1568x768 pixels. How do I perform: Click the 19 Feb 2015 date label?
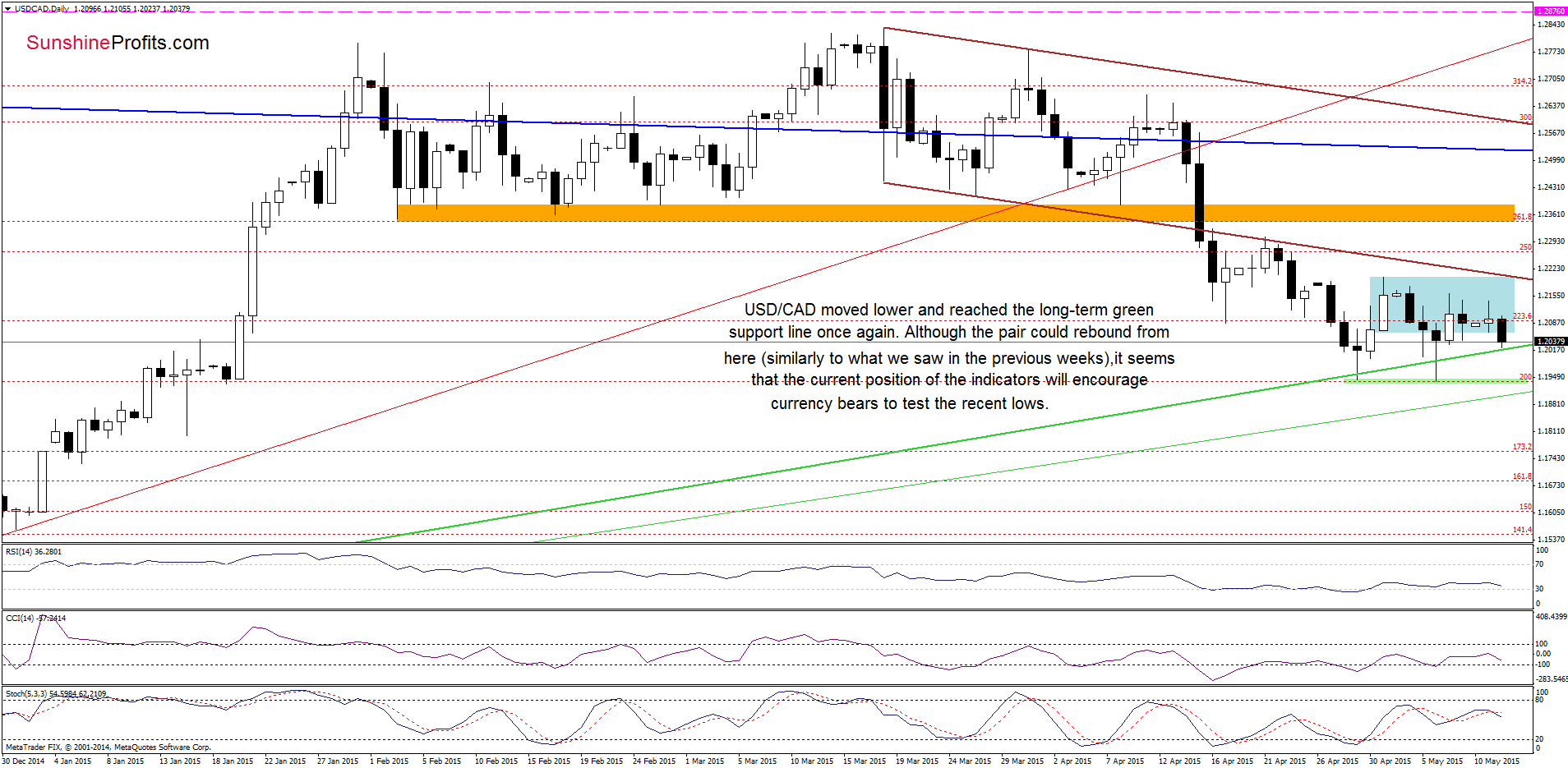click(602, 761)
